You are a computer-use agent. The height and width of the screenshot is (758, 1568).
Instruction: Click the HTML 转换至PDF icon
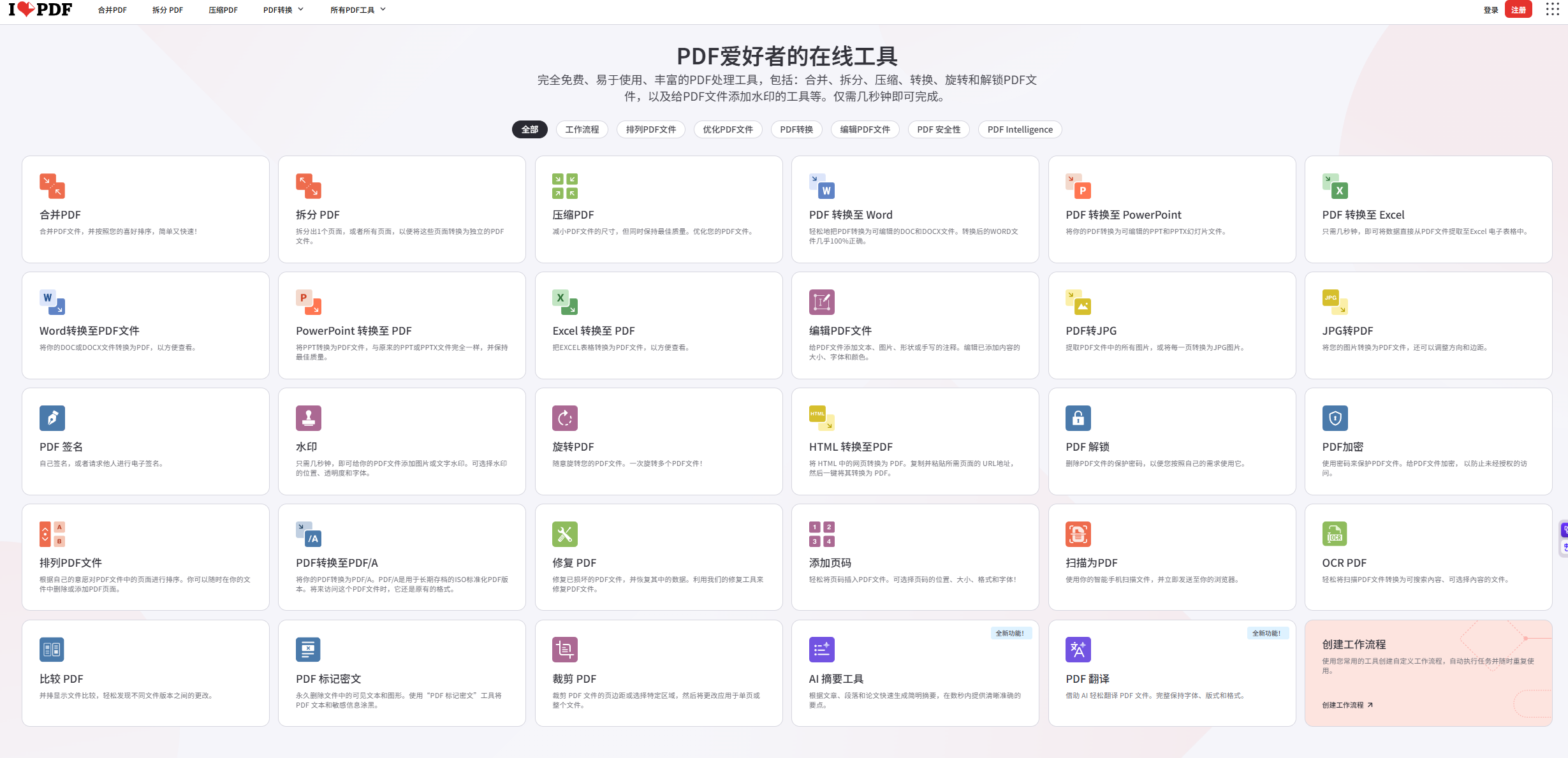[x=822, y=418]
